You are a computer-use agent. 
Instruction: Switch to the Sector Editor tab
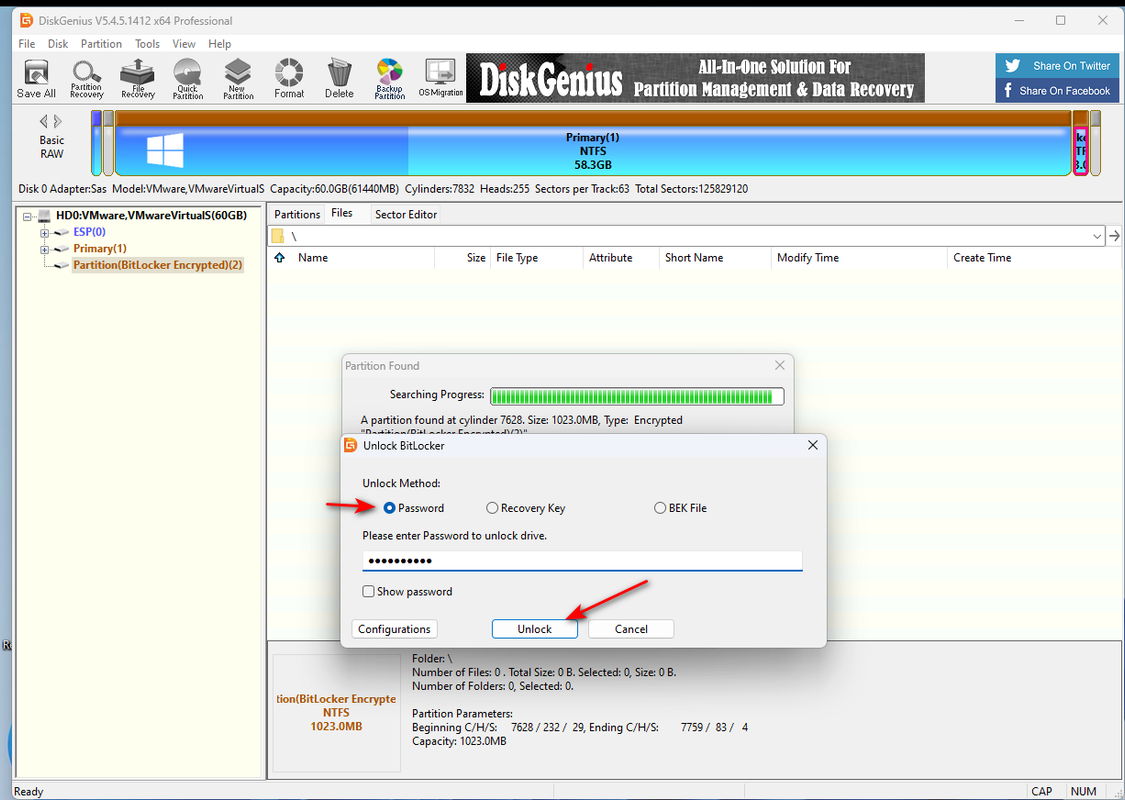click(406, 214)
